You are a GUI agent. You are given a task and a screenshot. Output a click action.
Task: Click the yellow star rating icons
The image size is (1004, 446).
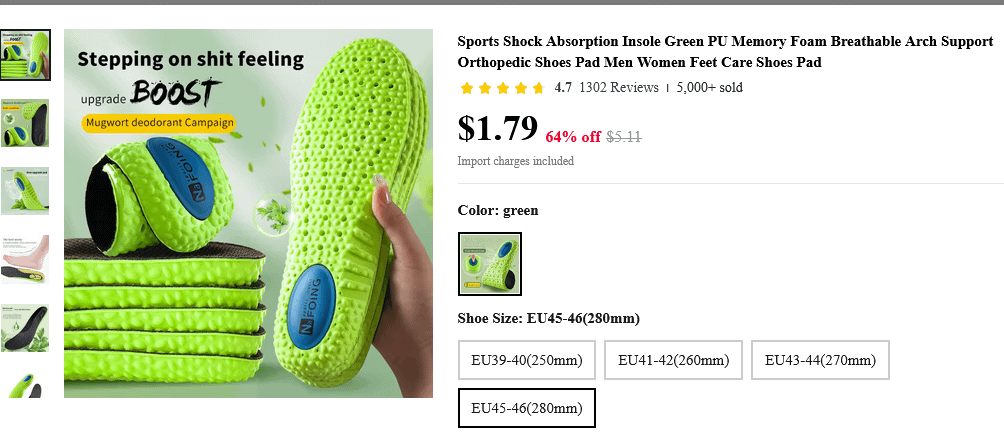[x=502, y=88]
